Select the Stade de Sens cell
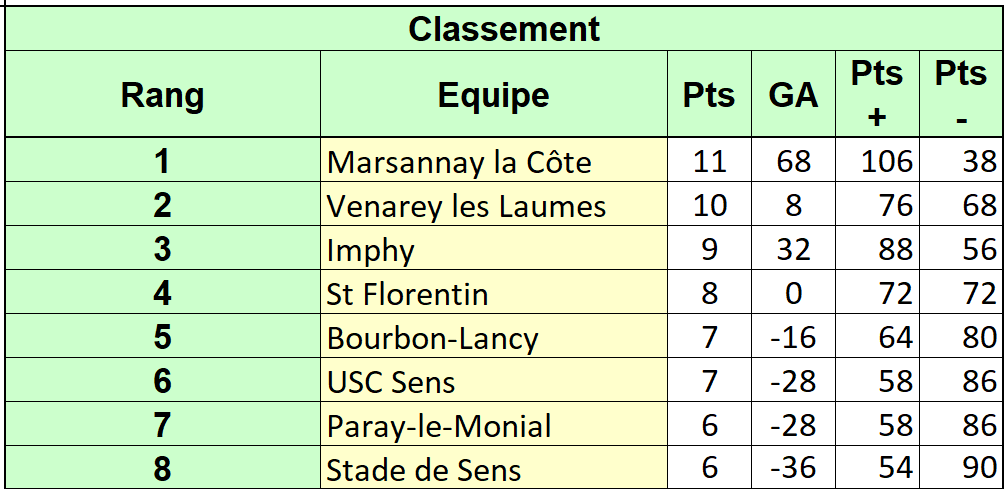1008x490 pixels. tap(494, 467)
